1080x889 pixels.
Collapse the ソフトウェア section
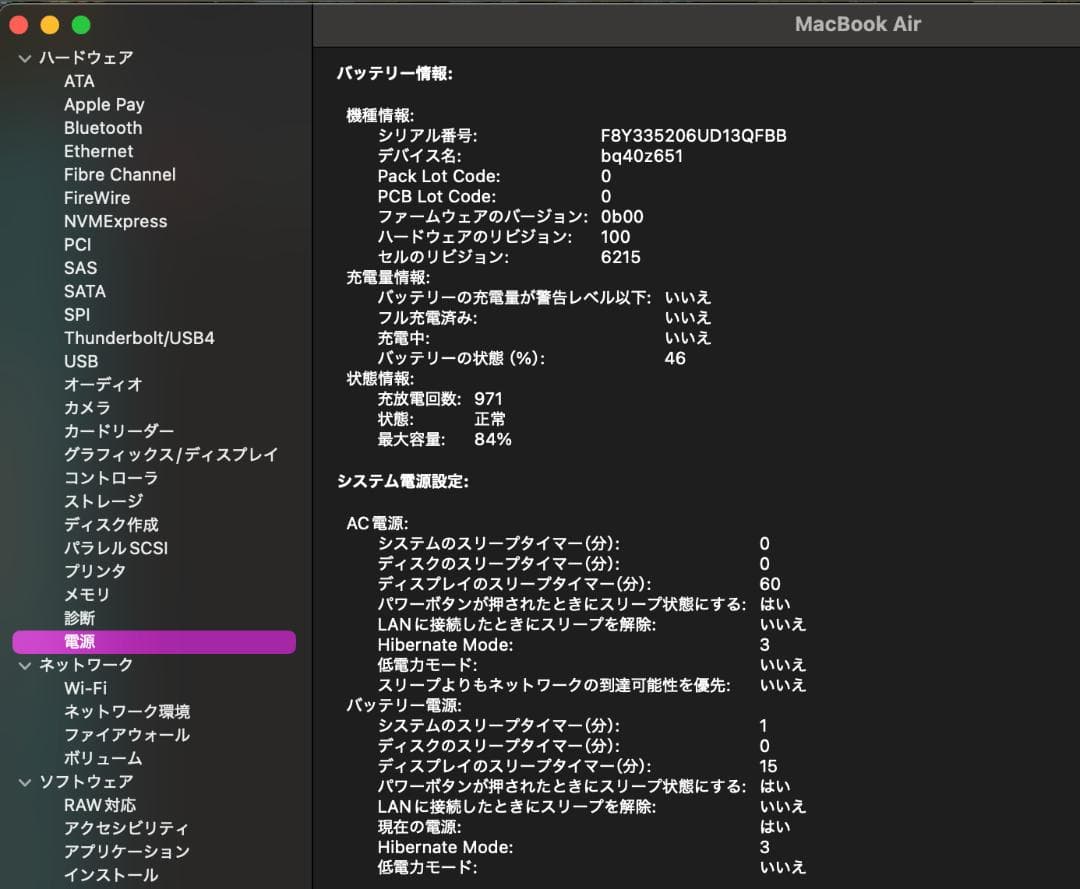coord(23,781)
